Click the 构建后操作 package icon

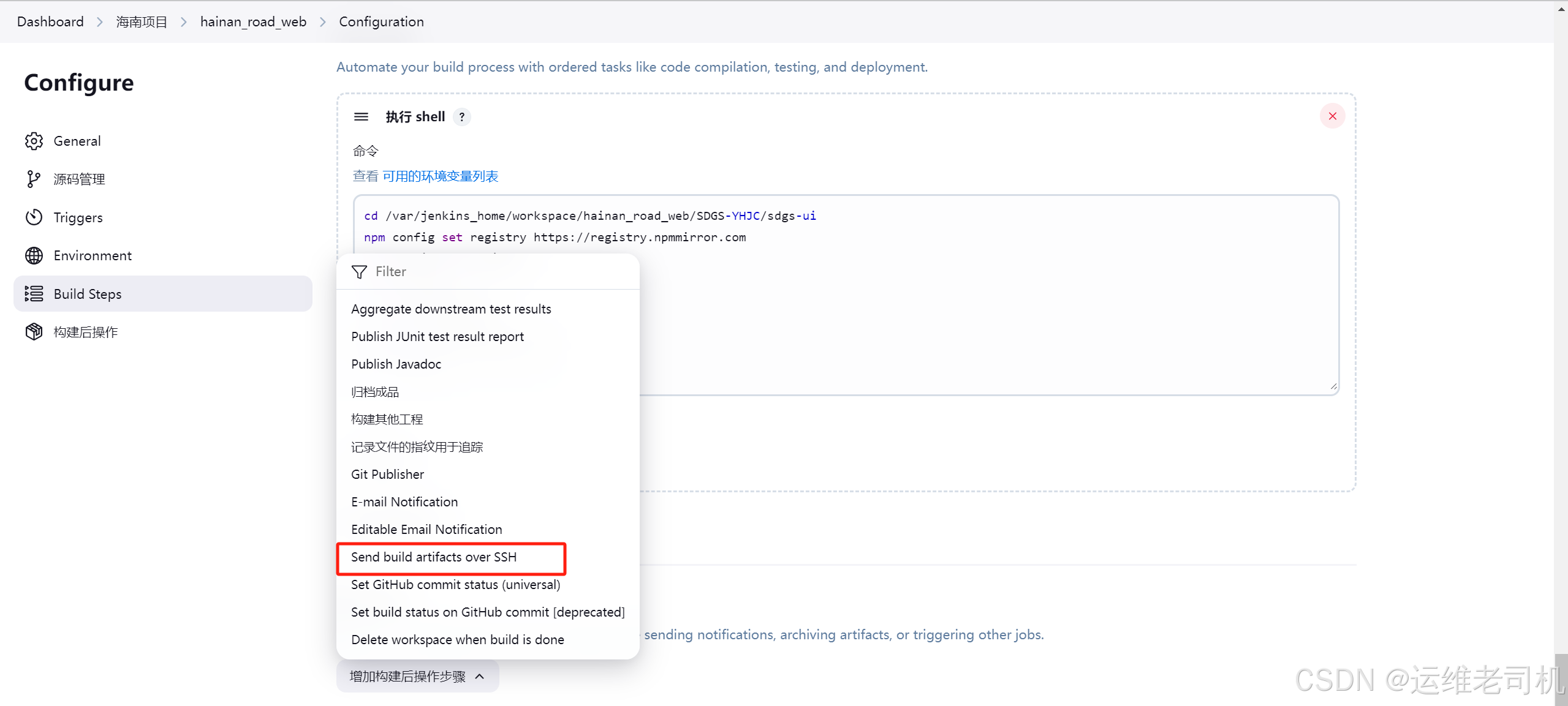(x=34, y=332)
